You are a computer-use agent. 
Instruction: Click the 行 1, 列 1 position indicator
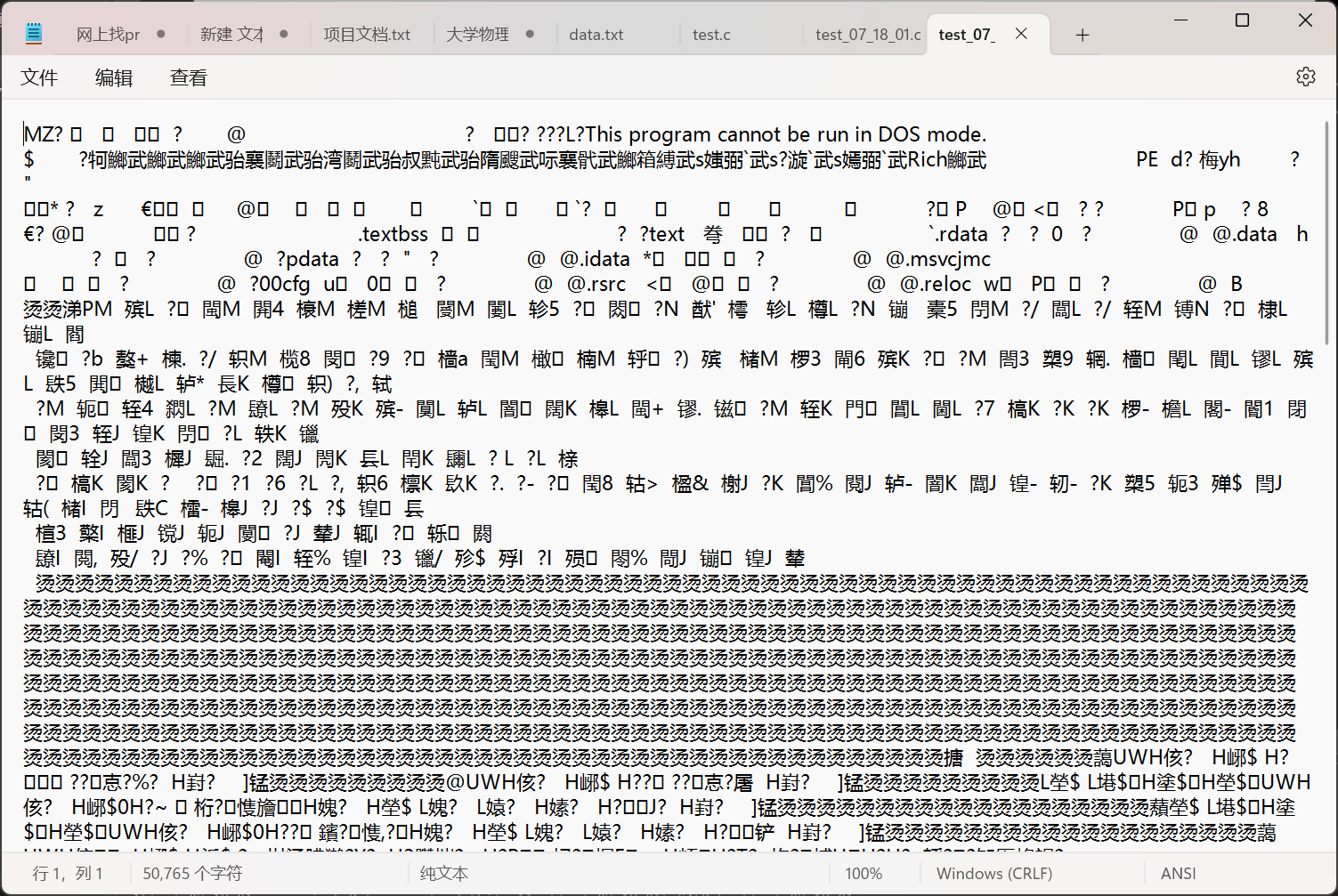point(68,874)
